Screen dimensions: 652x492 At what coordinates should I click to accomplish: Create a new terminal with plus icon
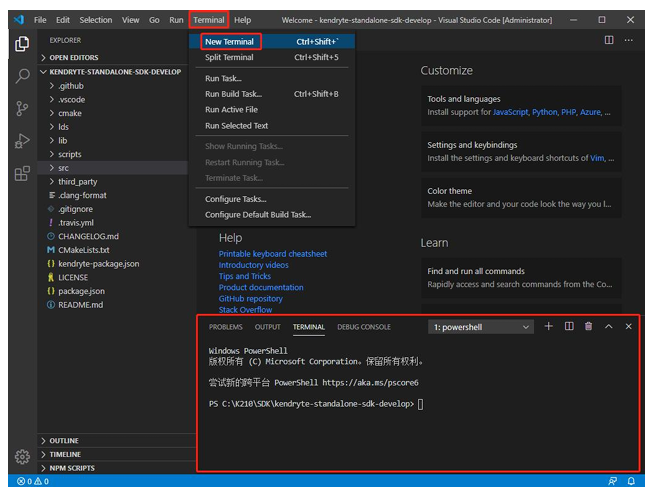(548, 326)
